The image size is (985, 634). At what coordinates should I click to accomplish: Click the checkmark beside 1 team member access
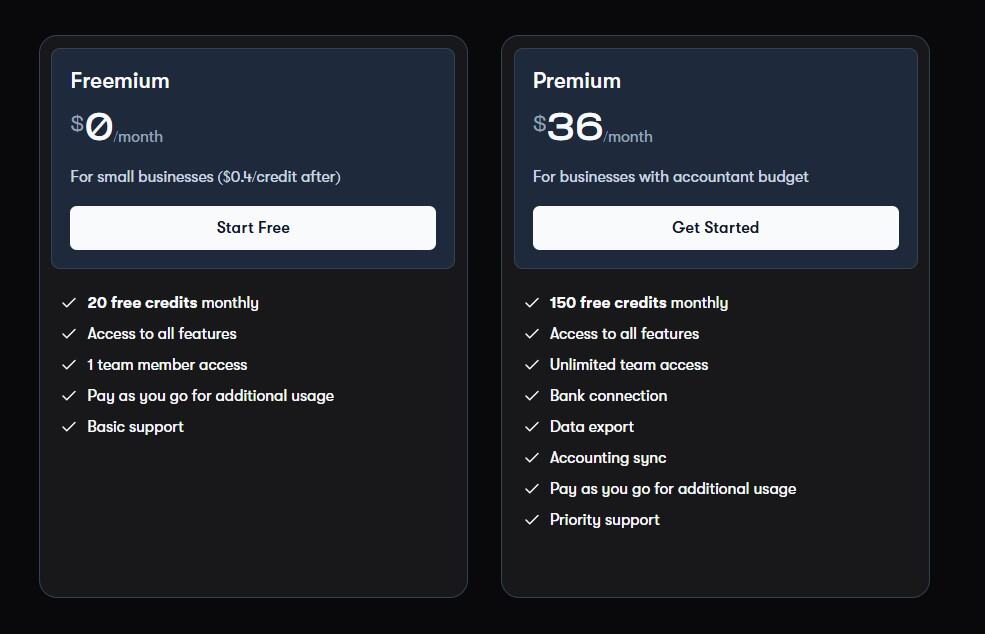tap(69, 364)
